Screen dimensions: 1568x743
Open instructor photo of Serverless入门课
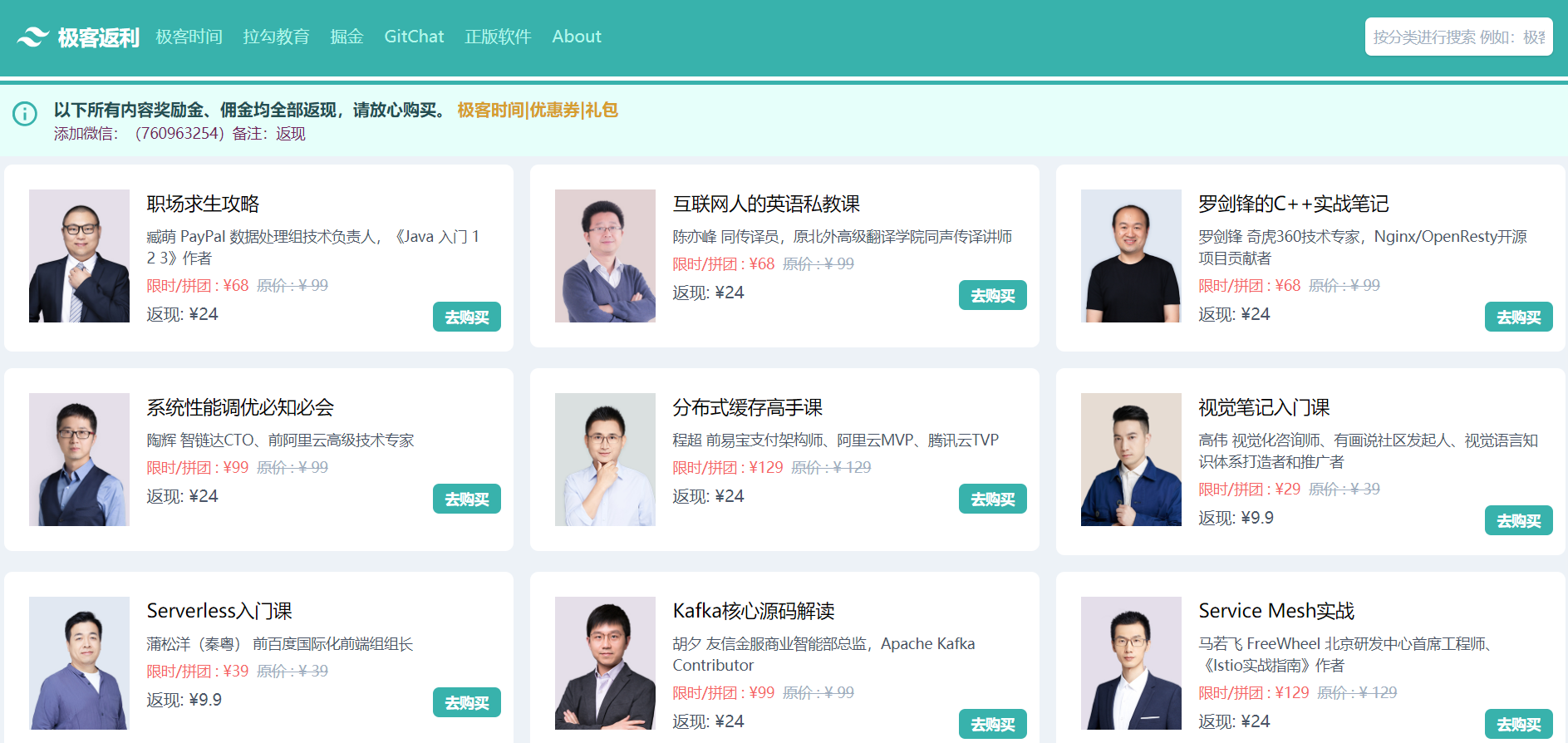pos(79,663)
